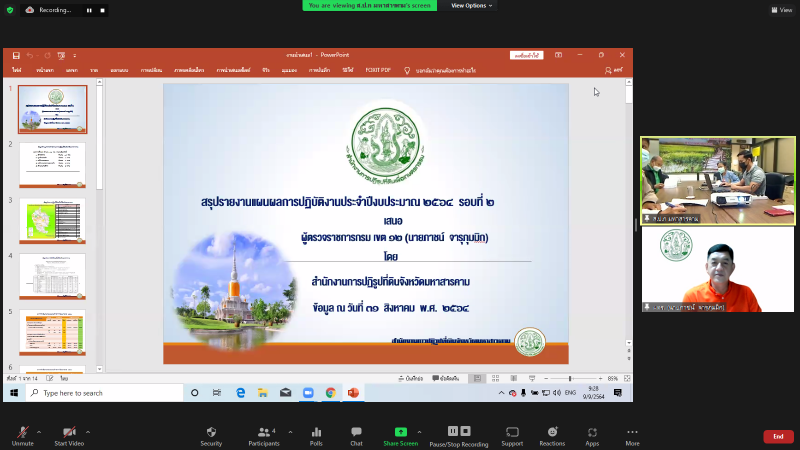
Task: Click the Type here to search box
Action: [x=104, y=393]
